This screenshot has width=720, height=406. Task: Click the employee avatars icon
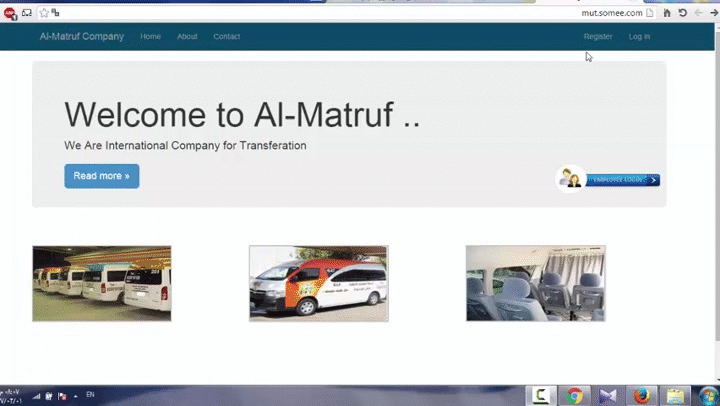pos(570,179)
